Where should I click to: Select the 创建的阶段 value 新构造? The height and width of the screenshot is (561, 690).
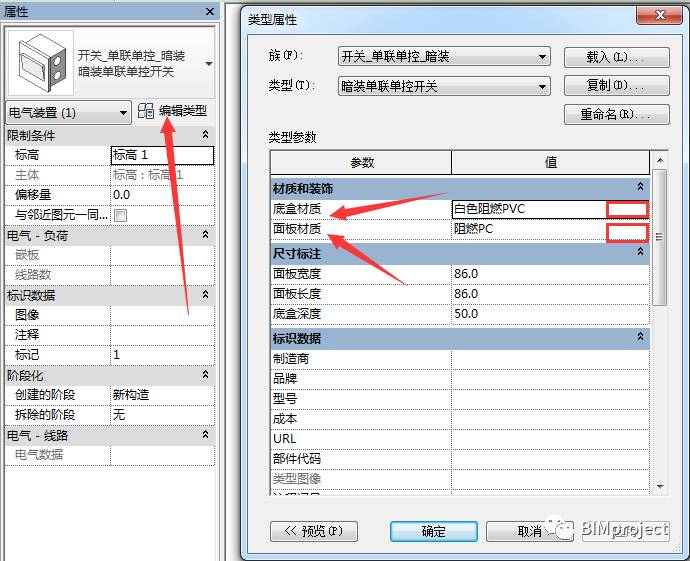click(162, 395)
